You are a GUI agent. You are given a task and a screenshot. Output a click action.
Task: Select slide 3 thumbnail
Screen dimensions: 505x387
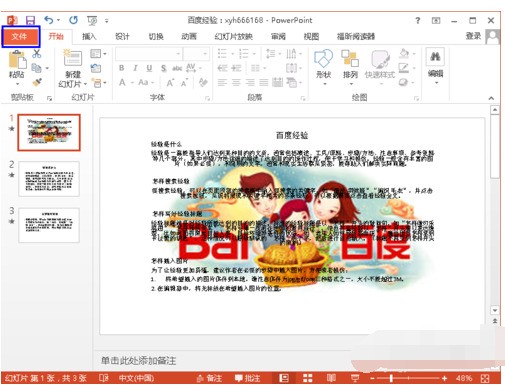tap(49, 225)
